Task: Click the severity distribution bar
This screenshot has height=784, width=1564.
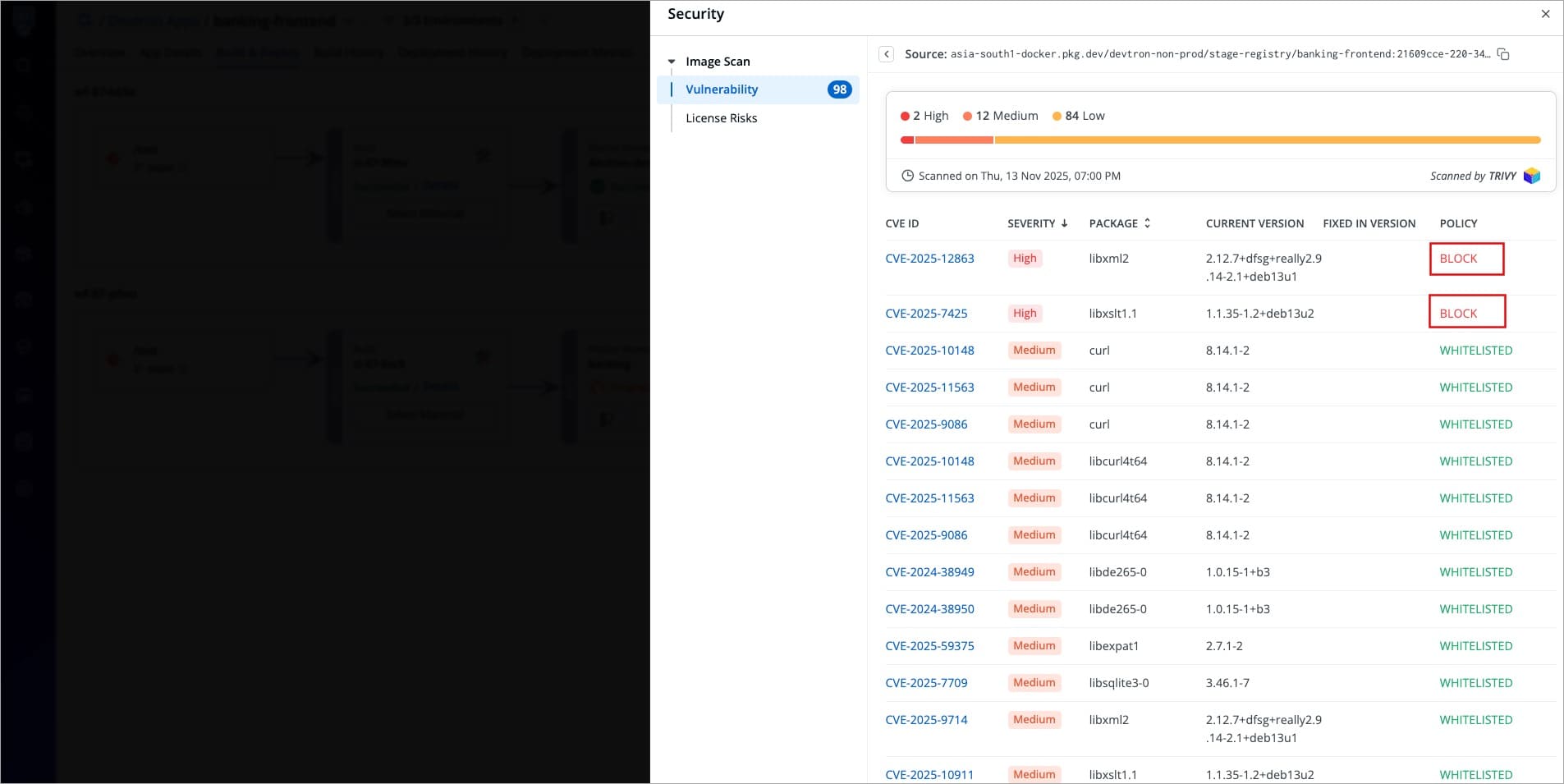Action: [x=1220, y=140]
